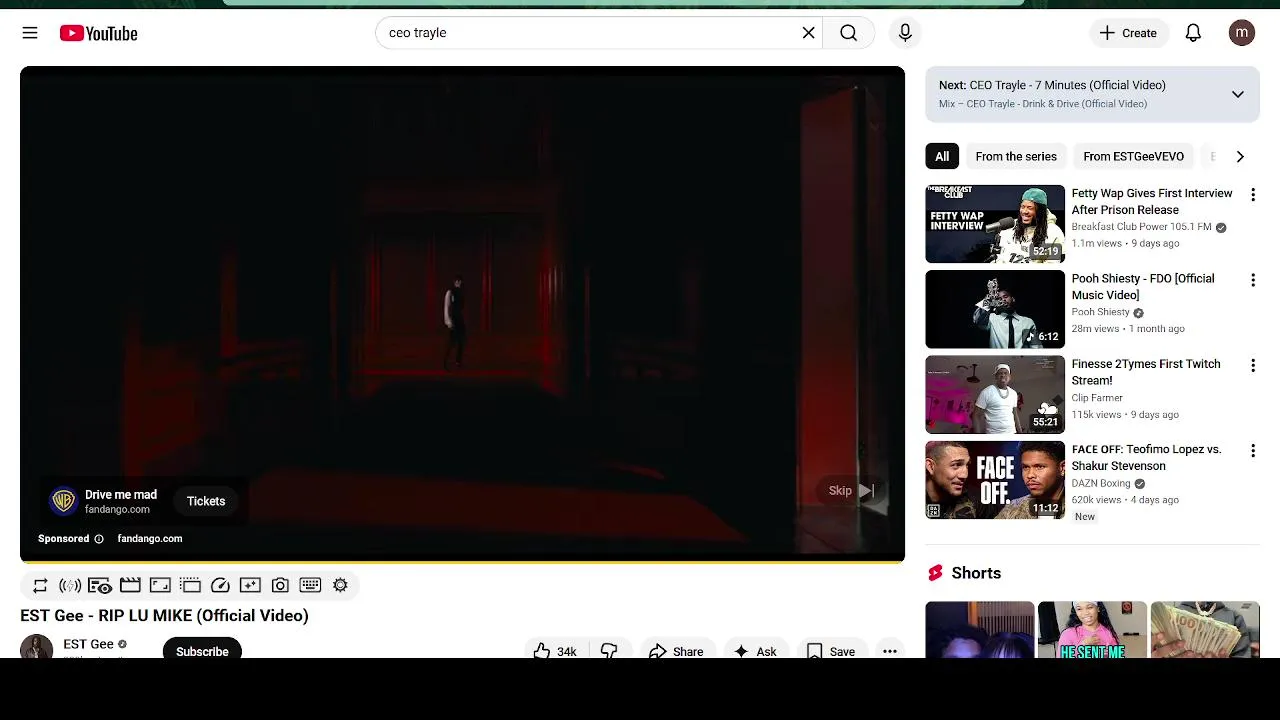Subscribe to EST Gee channel

[x=202, y=650]
